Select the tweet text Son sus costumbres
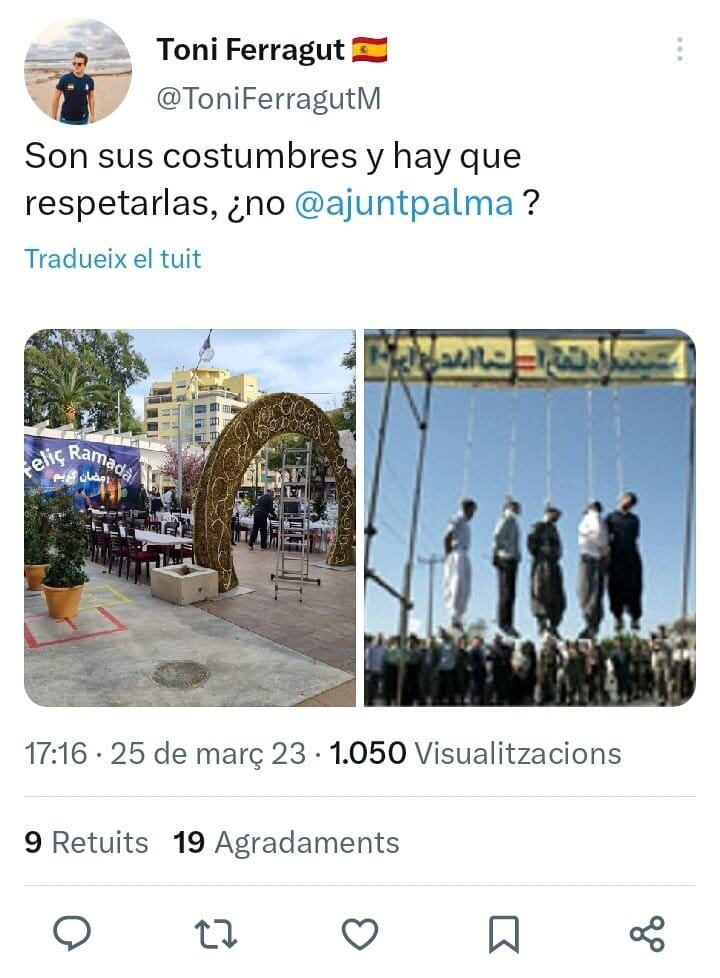This screenshot has width=720, height=978. click(191, 156)
